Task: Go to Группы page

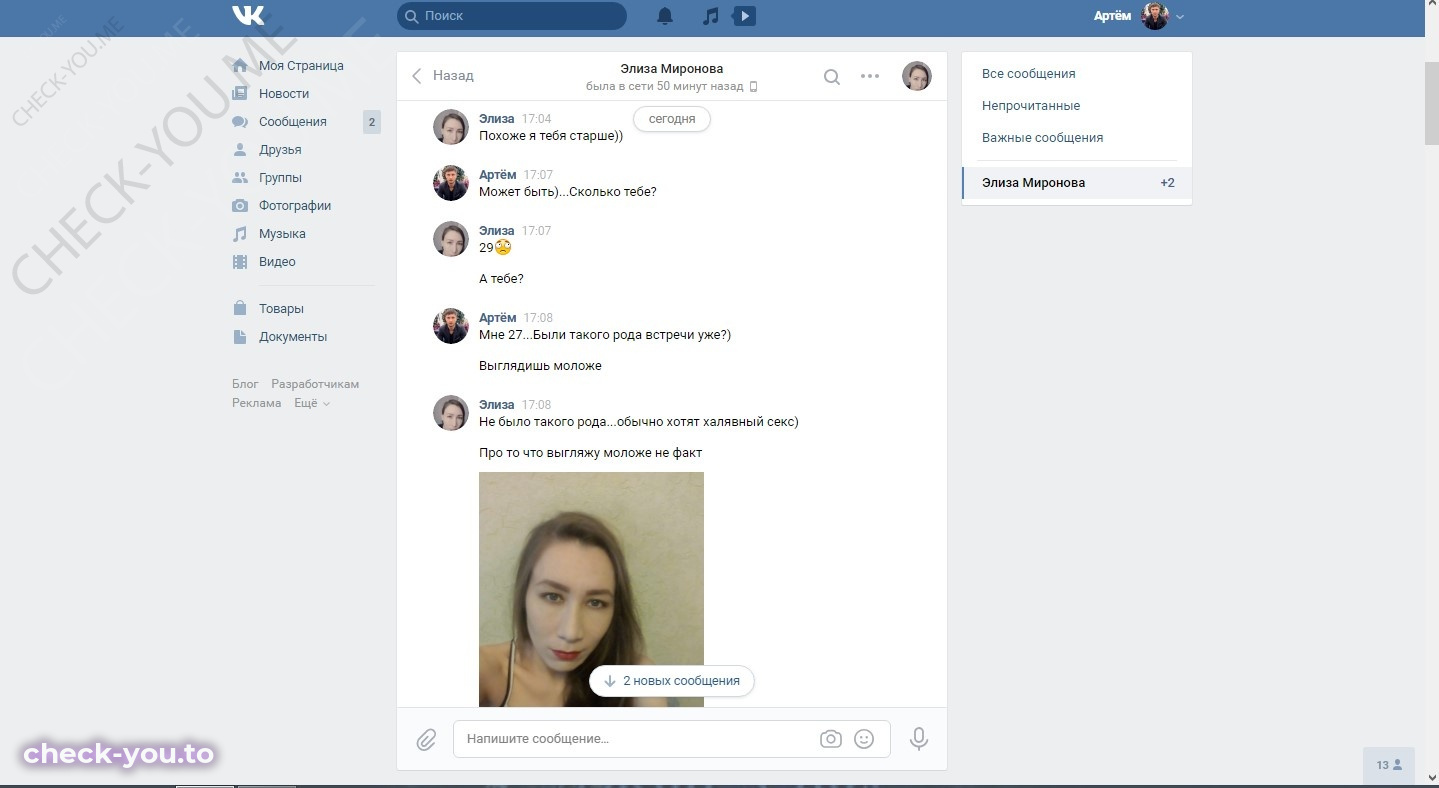Action: (x=280, y=178)
